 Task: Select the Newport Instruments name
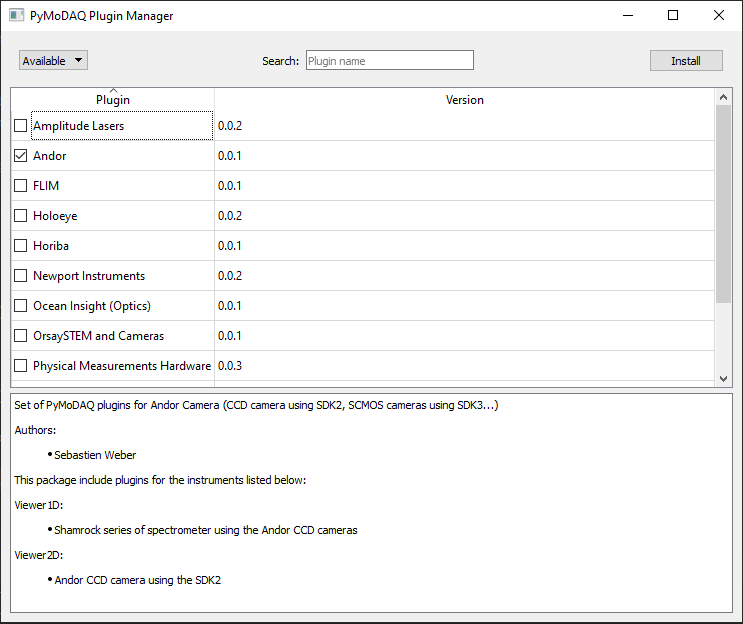pos(89,275)
